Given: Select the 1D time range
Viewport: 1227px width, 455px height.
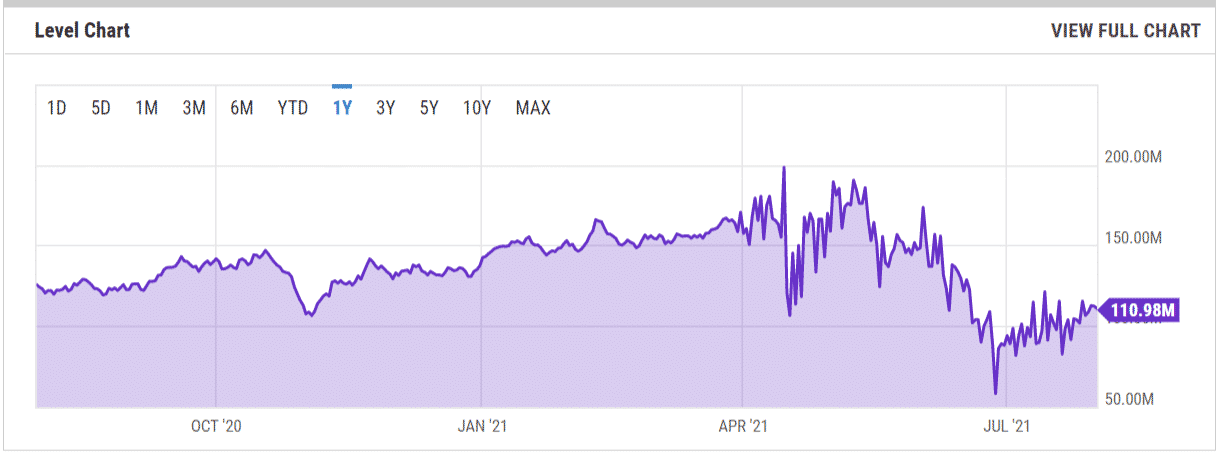Looking at the screenshot, I should coord(57,108).
